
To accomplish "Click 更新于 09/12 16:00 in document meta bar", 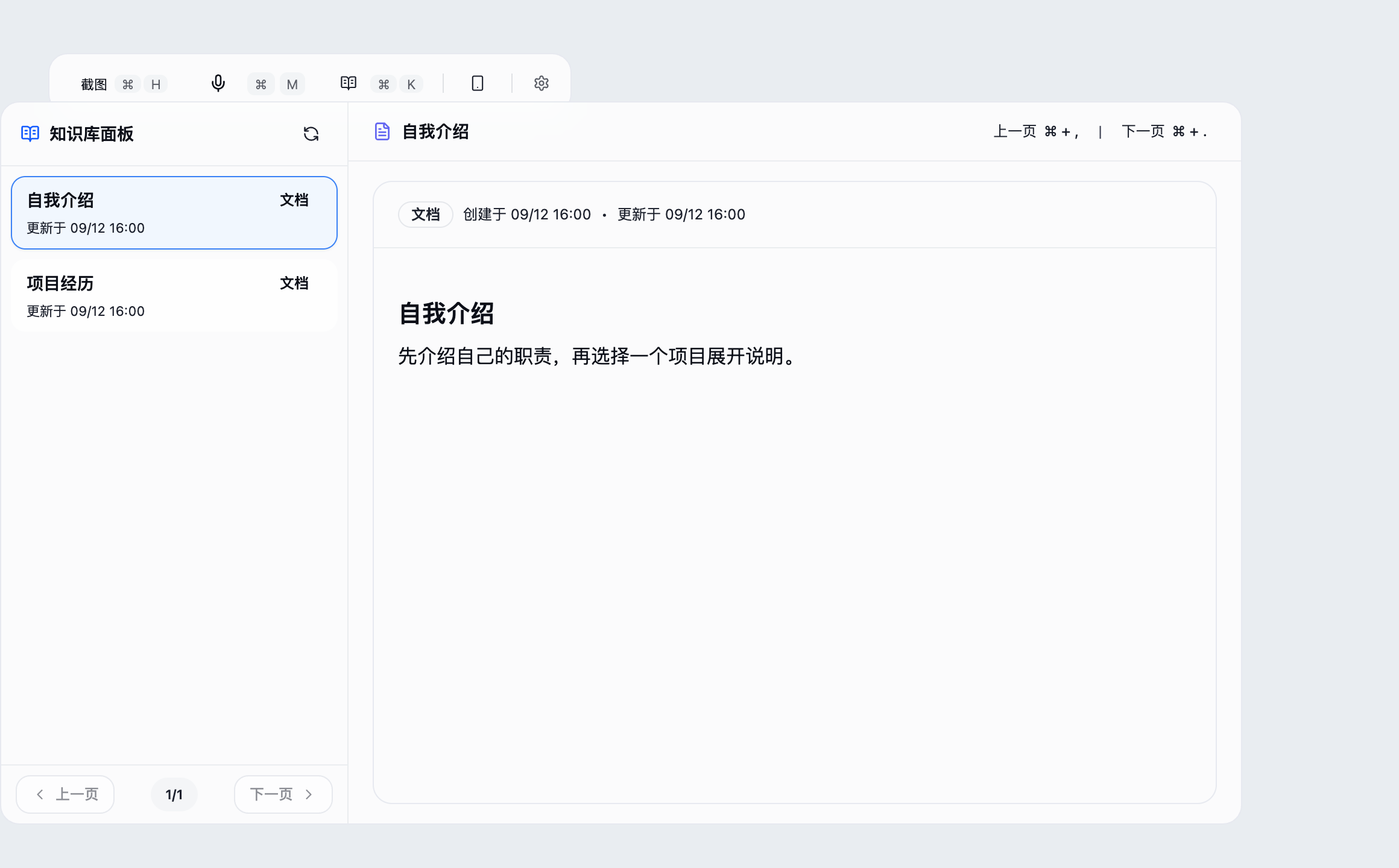I will (x=681, y=215).
